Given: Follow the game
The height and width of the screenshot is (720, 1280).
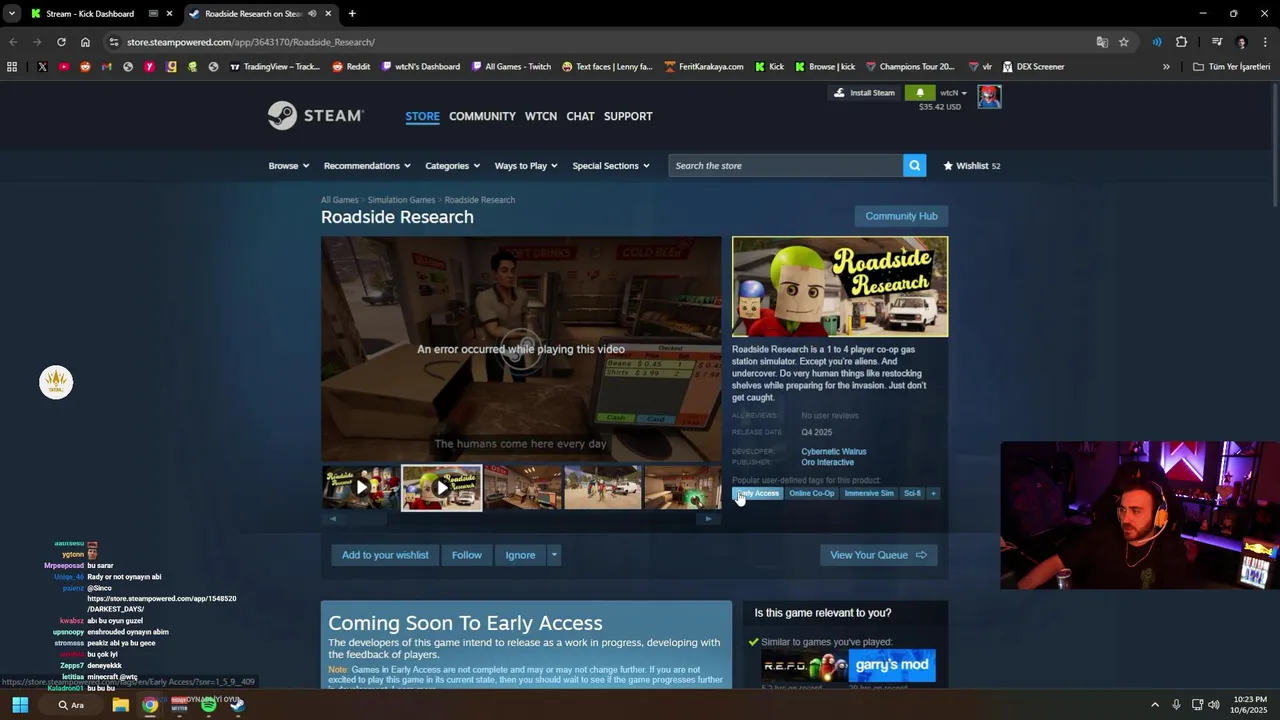Looking at the screenshot, I should (466, 555).
